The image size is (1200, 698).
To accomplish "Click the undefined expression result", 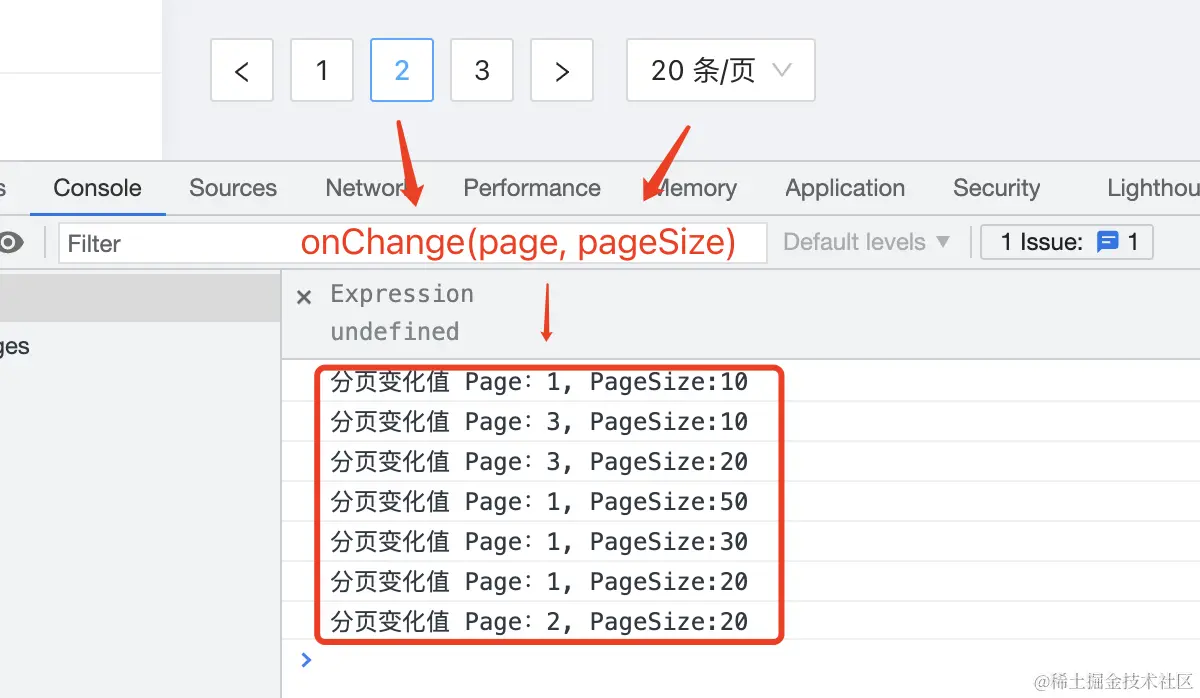I will coord(395,331).
